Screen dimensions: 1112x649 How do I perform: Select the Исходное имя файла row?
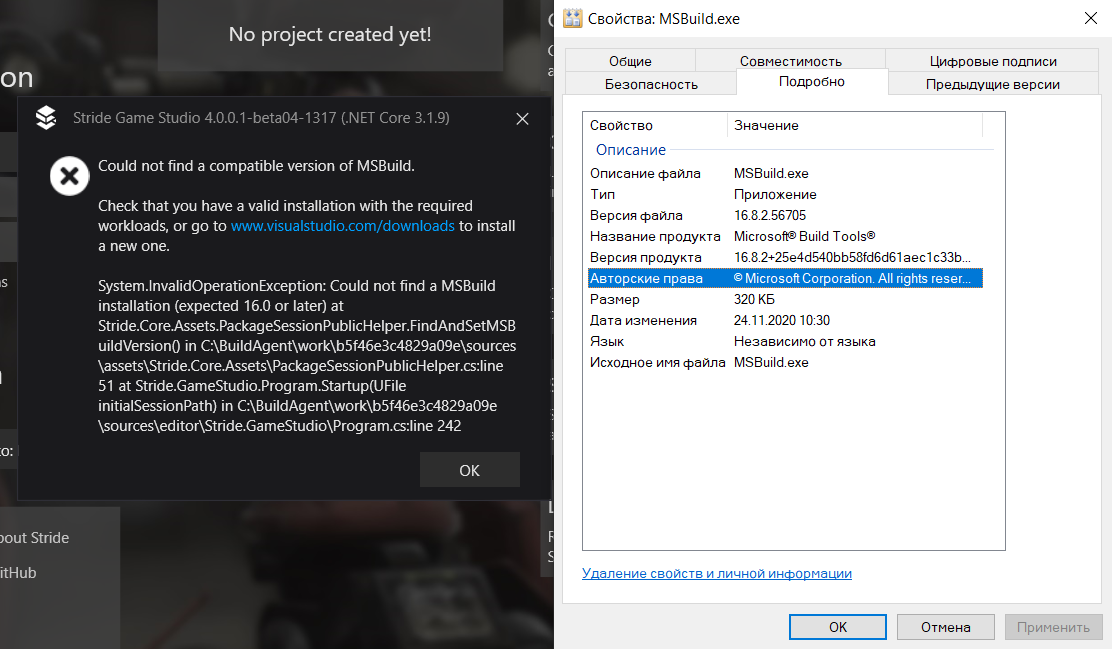pos(785,362)
